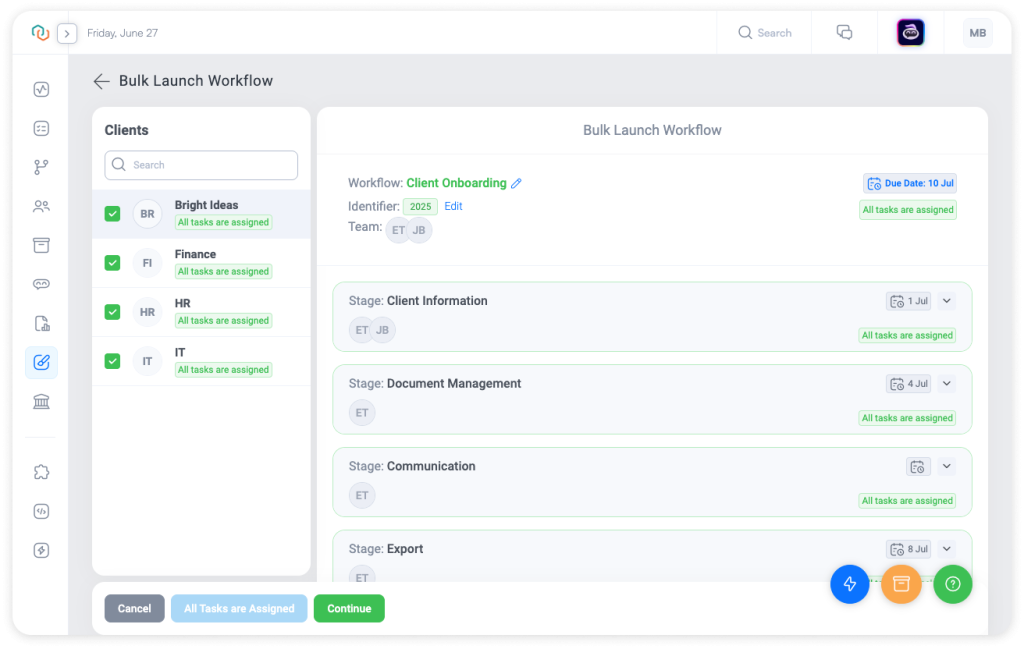Click the Edit link beside identifier
Screen dimensions: 1024x649
(453, 206)
